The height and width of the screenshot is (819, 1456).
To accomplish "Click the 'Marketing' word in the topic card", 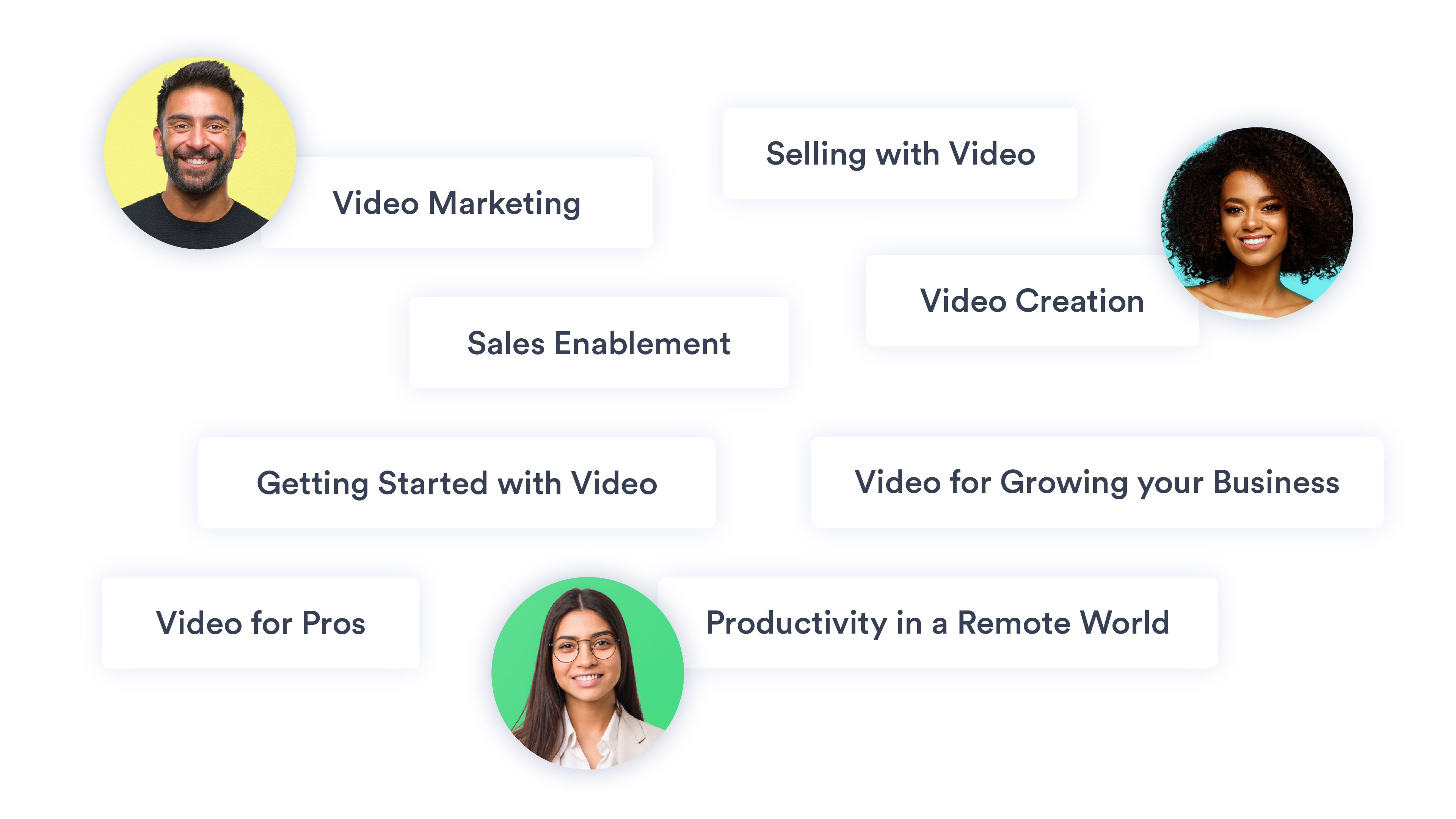I will (x=504, y=203).
